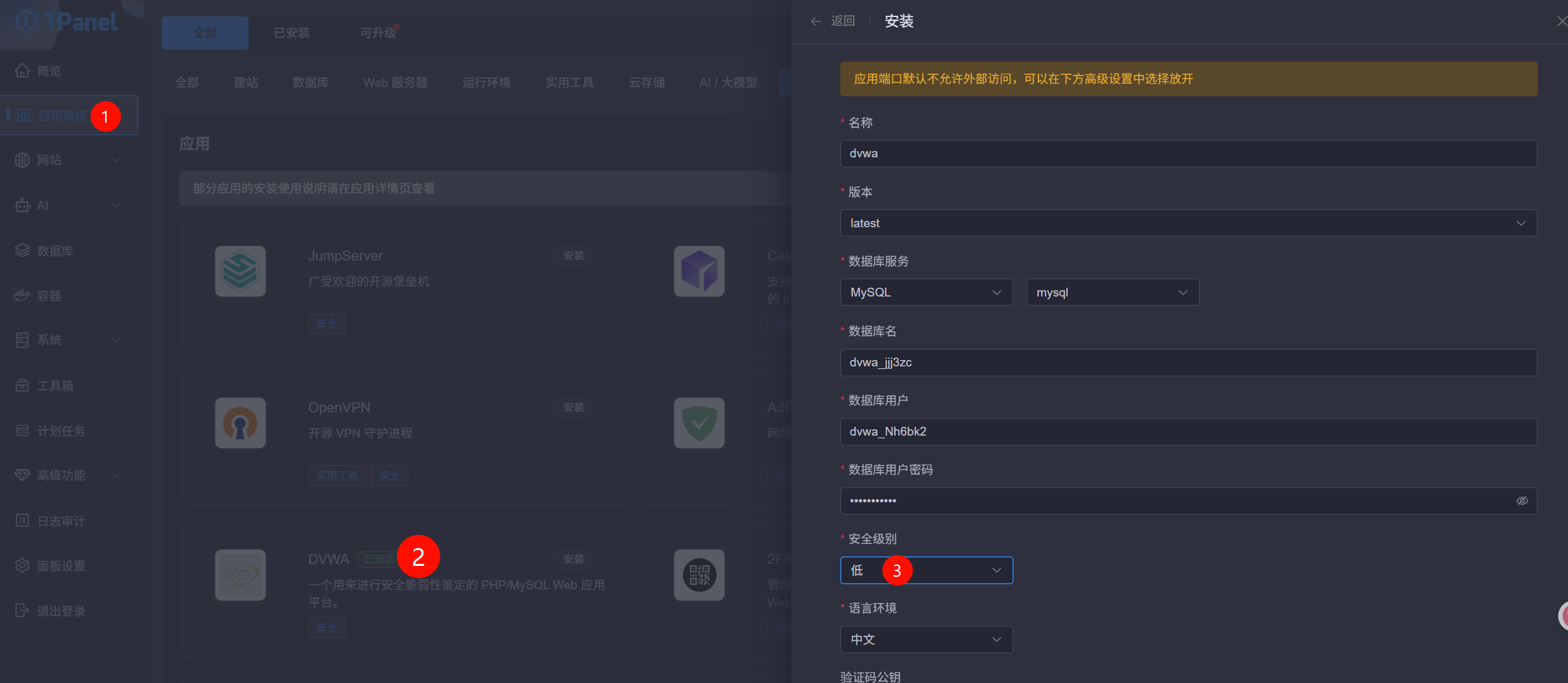1568x683 pixels.
Task: Click the Overview home icon in sidebar
Action: [x=22, y=71]
